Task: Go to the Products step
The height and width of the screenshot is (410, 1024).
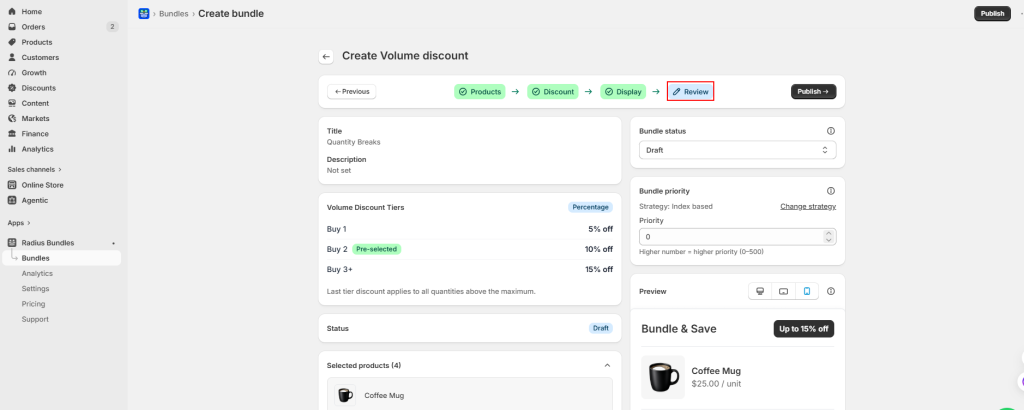Action: click(480, 92)
